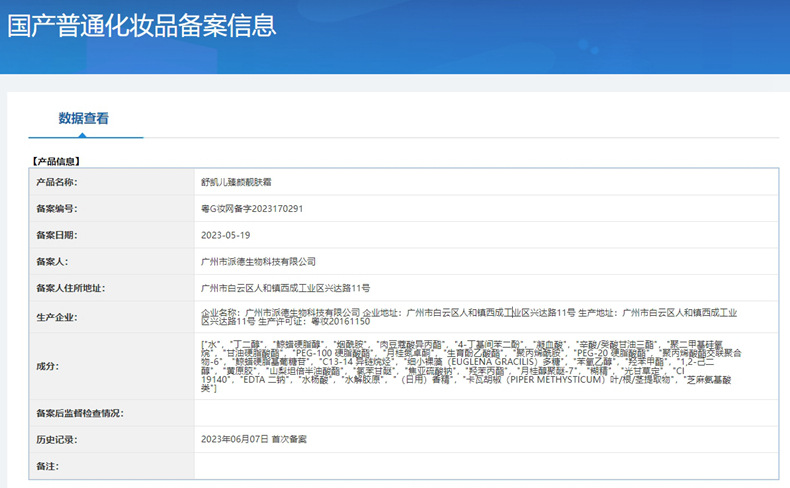Click the 备案人 label
Viewport: 790px width, 488px height.
click(x=52, y=262)
